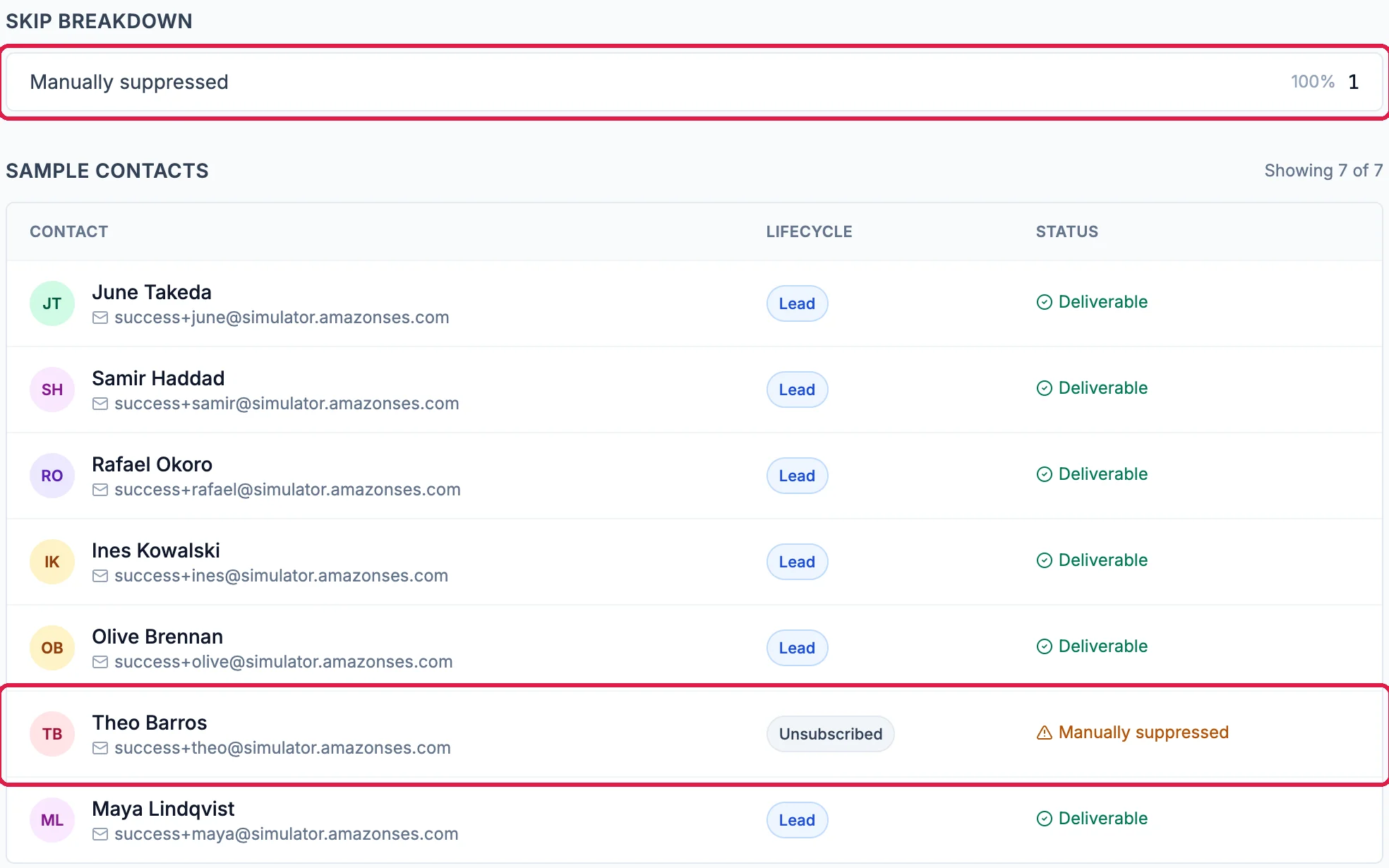The image size is (1389, 868).
Task: Click the name Samir Haddad
Action: (x=158, y=378)
